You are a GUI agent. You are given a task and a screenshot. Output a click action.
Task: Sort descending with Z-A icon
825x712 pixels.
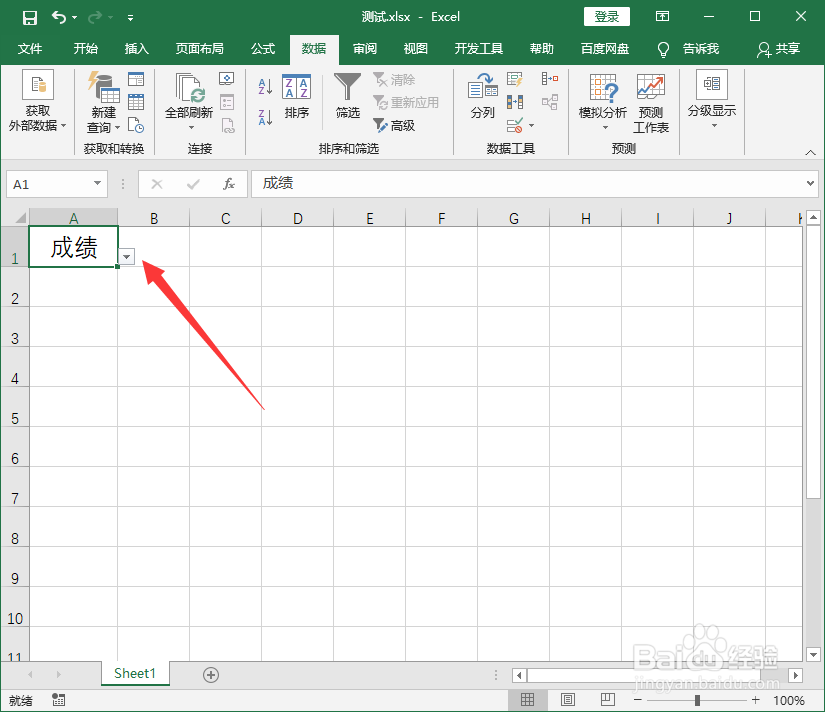click(265, 117)
